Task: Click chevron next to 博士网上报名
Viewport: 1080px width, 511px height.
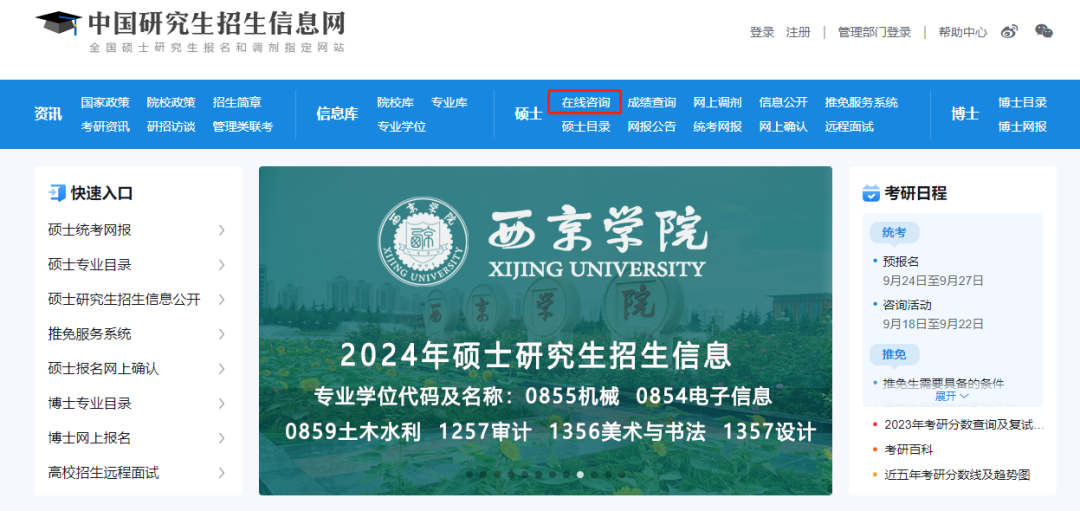Action: pos(222,438)
